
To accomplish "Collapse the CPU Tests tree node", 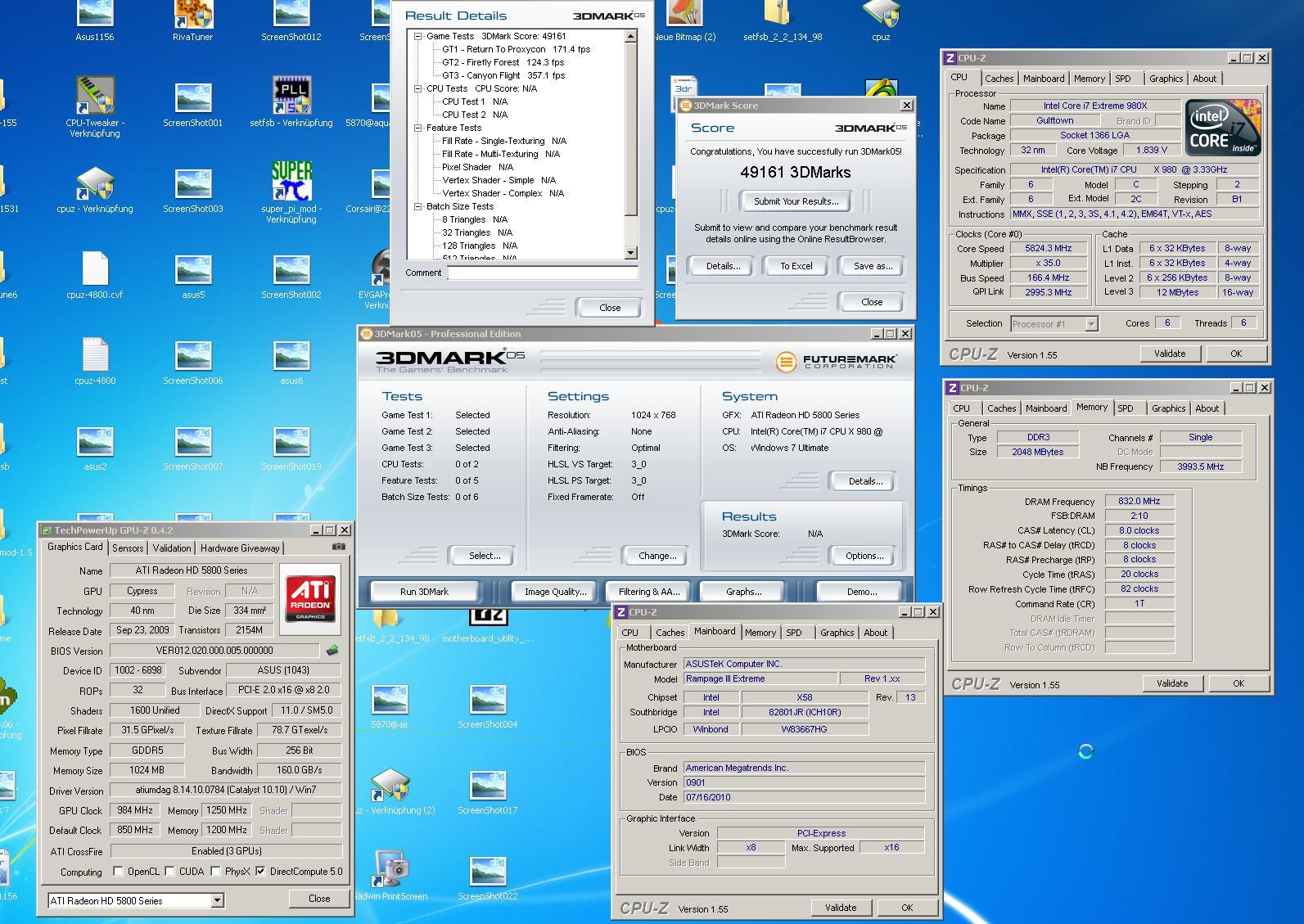I will click(x=418, y=88).
